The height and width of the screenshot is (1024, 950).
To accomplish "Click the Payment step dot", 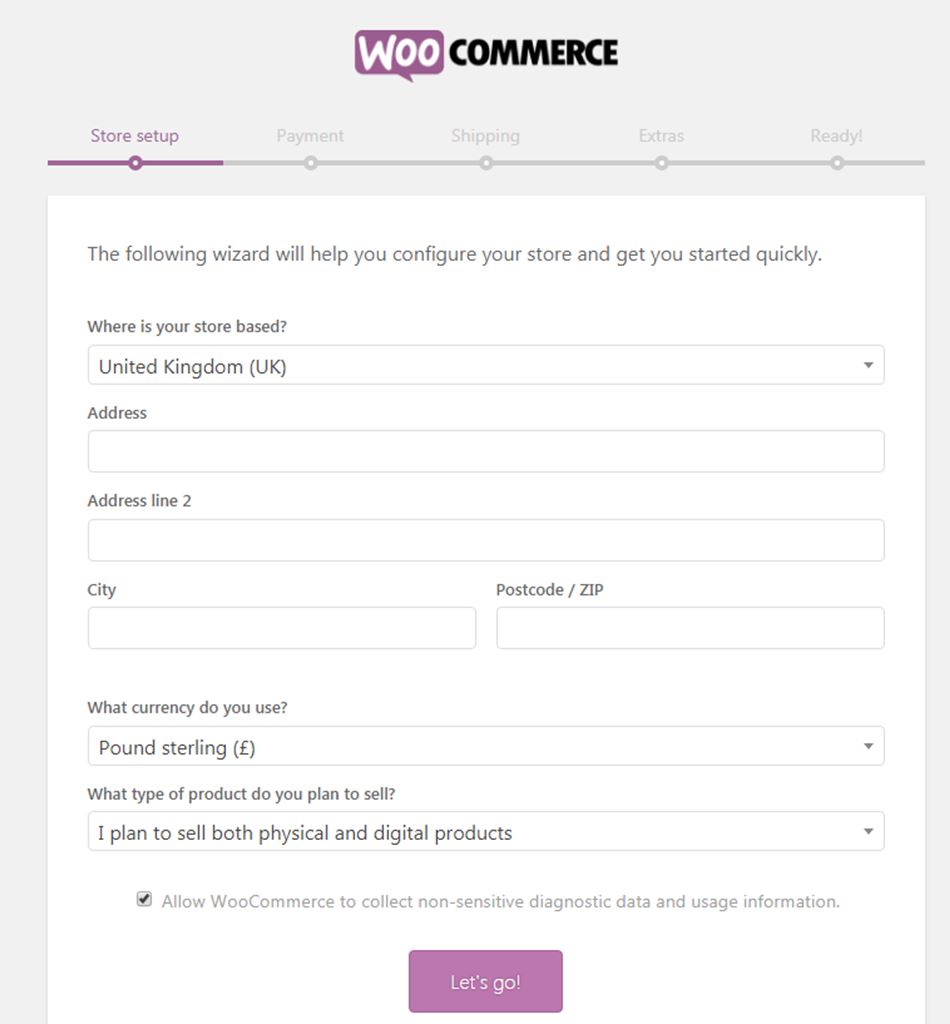I will (x=311, y=163).
